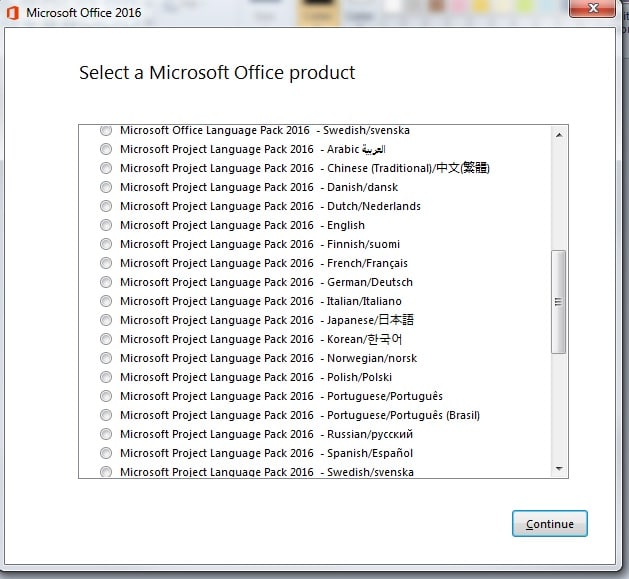Pick Project Language Pack Portuguese/Português radio

click(106, 396)
